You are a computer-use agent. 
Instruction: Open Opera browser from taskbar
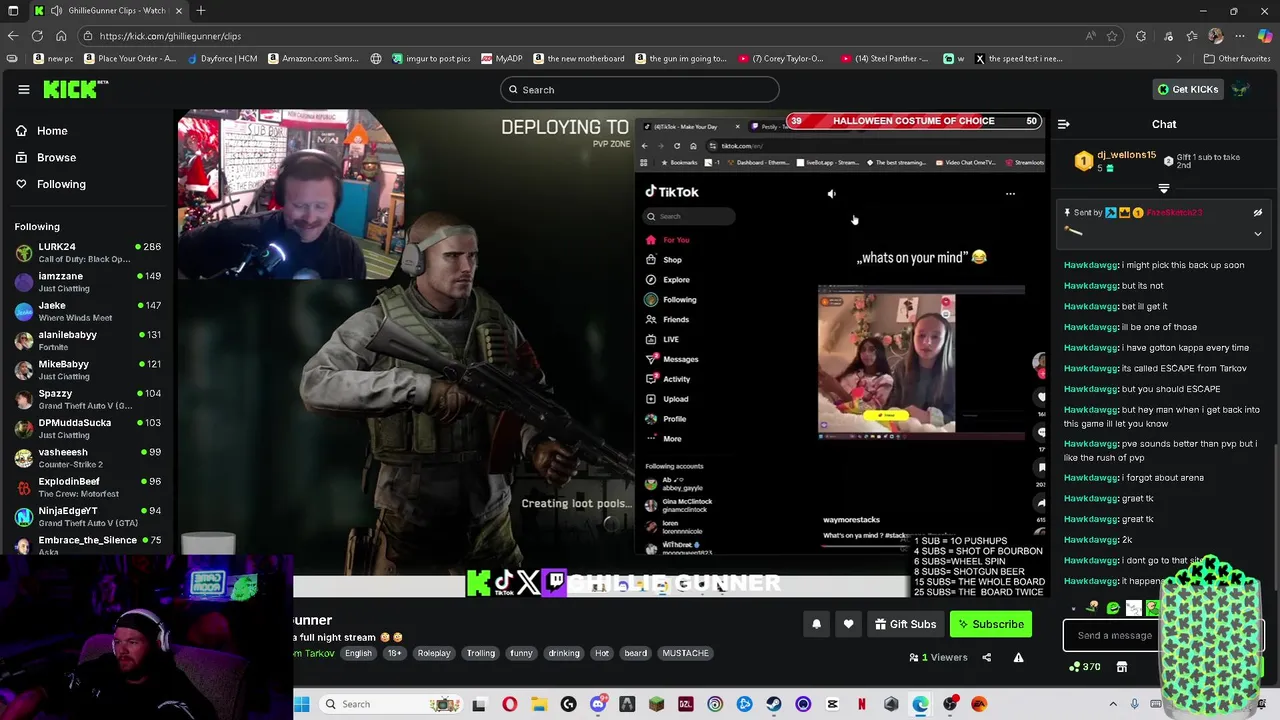tap(509, 704)
